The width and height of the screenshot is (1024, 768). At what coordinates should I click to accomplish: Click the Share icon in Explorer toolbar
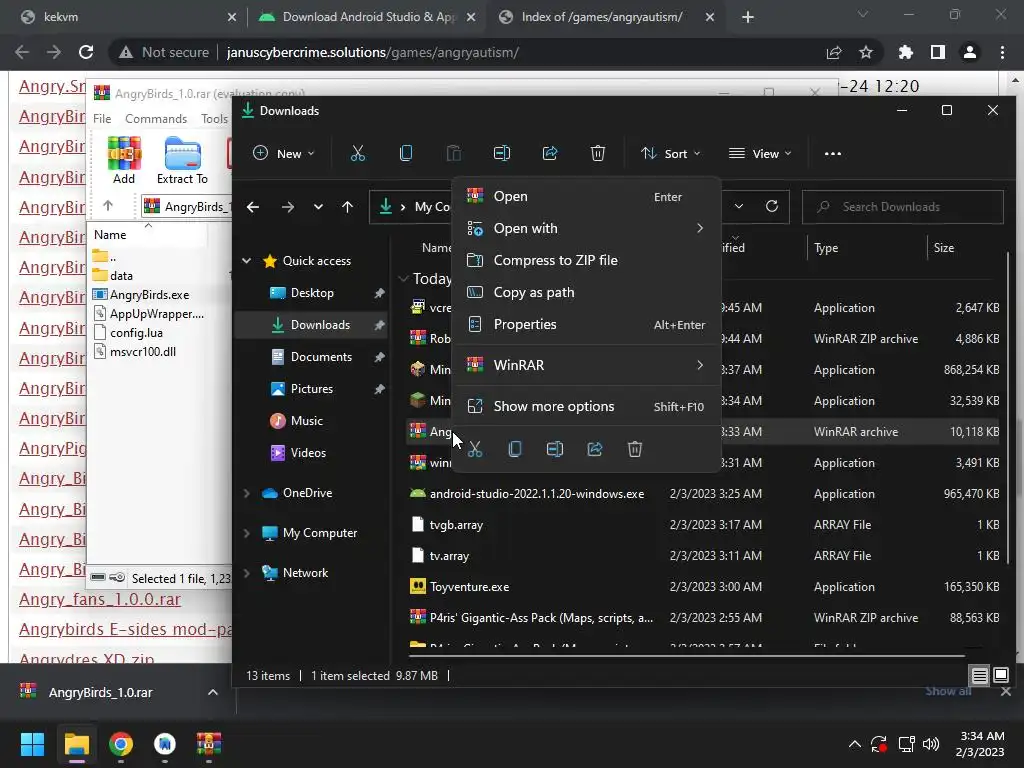[x=550, y=153]
